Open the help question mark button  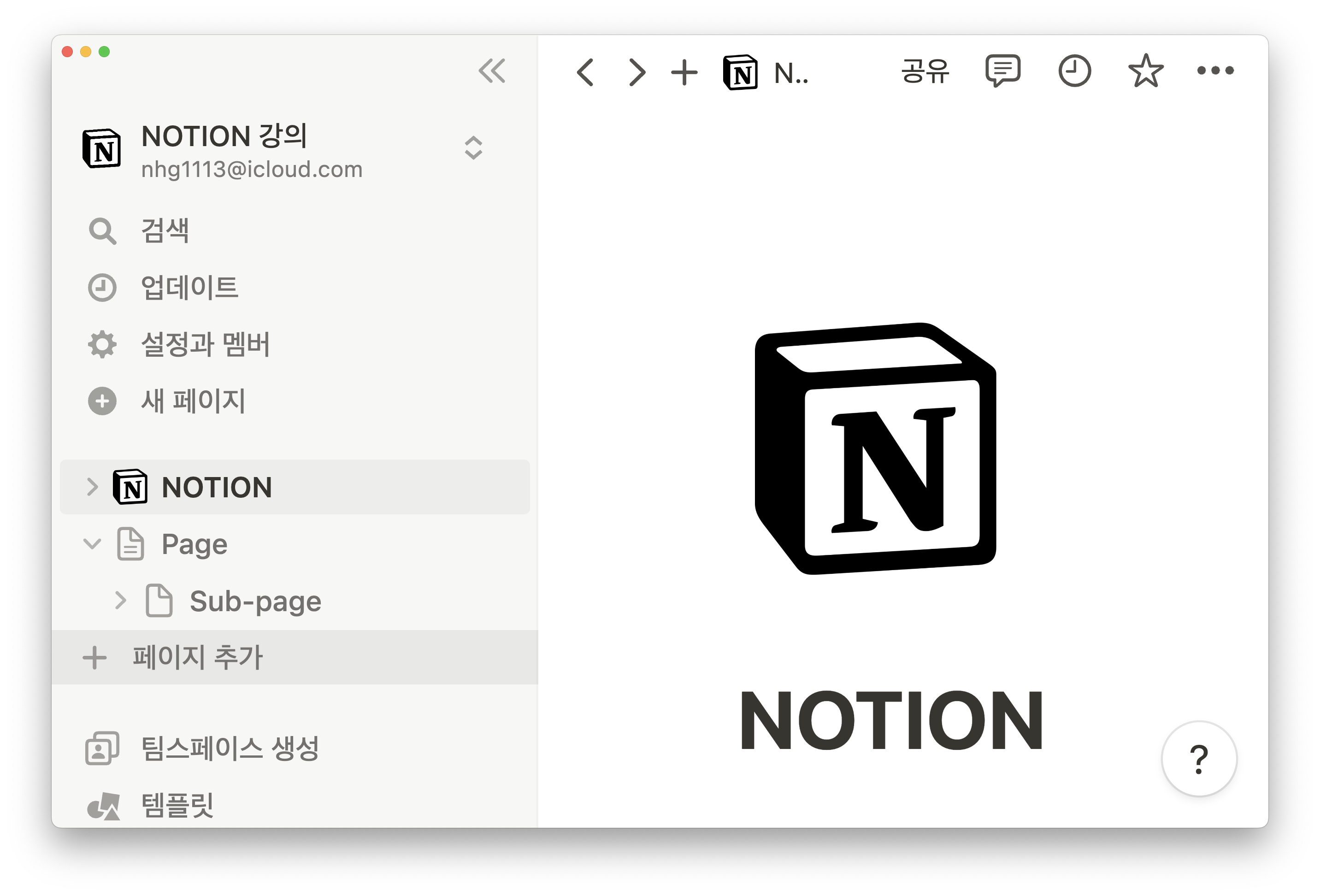(x=1198, y=759)
